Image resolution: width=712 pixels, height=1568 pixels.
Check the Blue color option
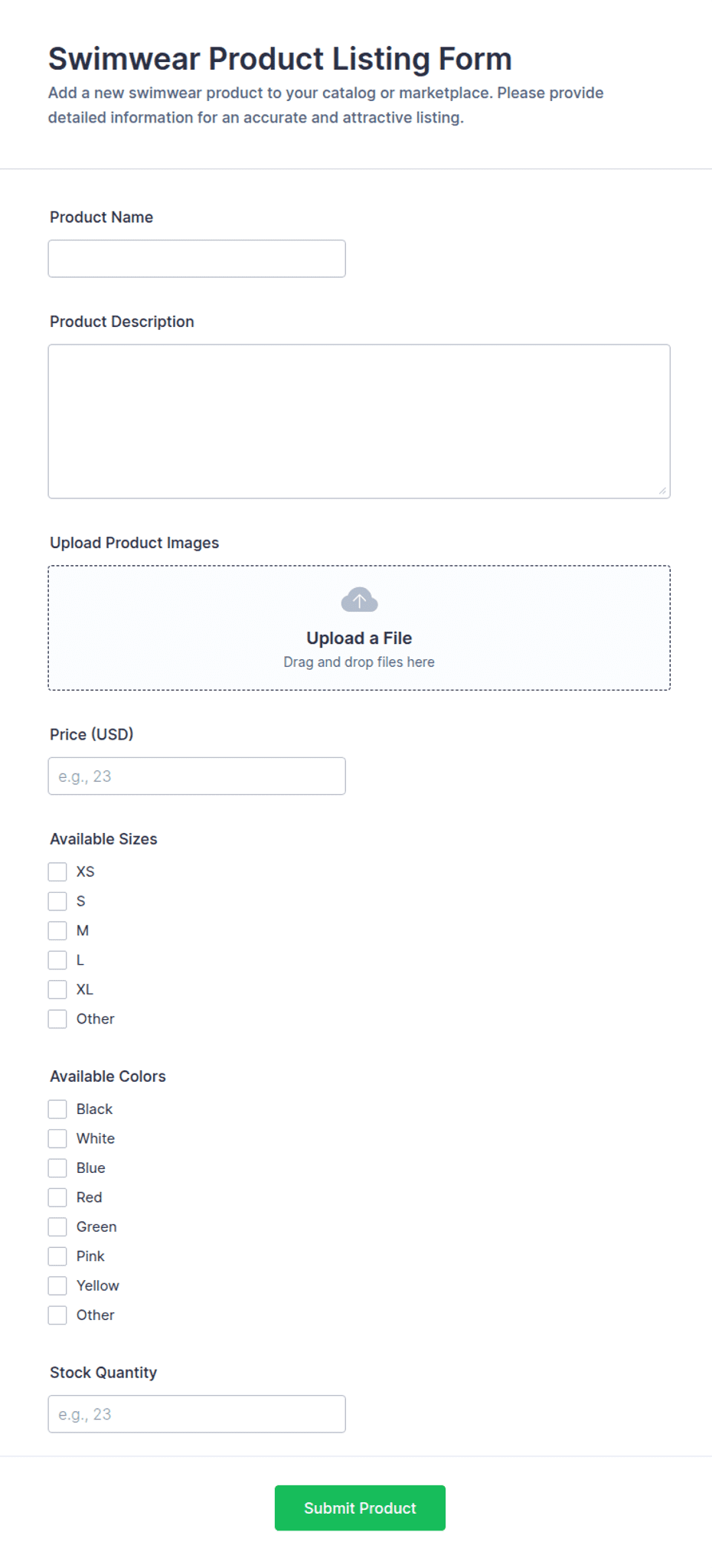pos(57,1168)
